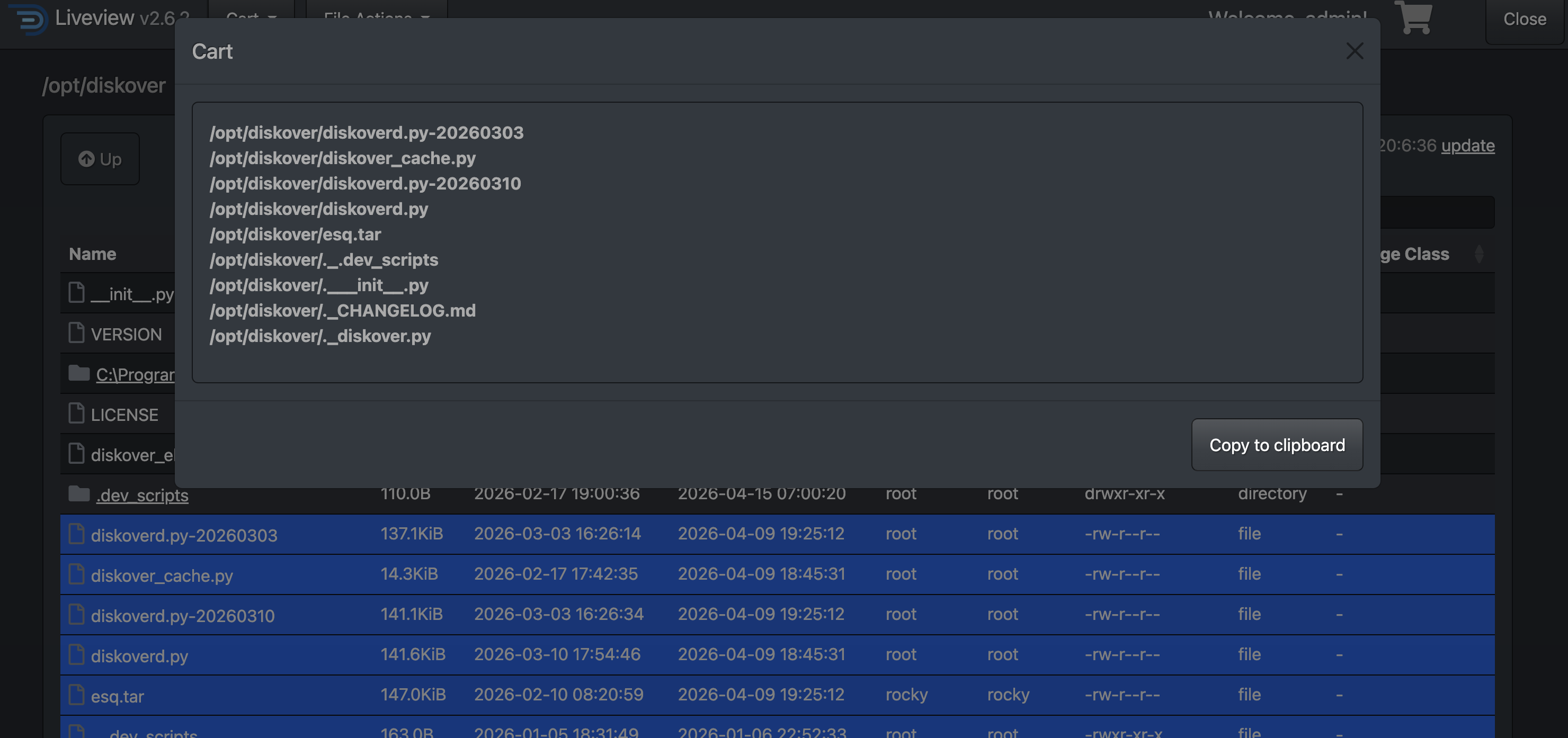Click the drwxr-xr-x permissions cell
This screenshot has width=1568, height=738.
[x=1124, y=493]
